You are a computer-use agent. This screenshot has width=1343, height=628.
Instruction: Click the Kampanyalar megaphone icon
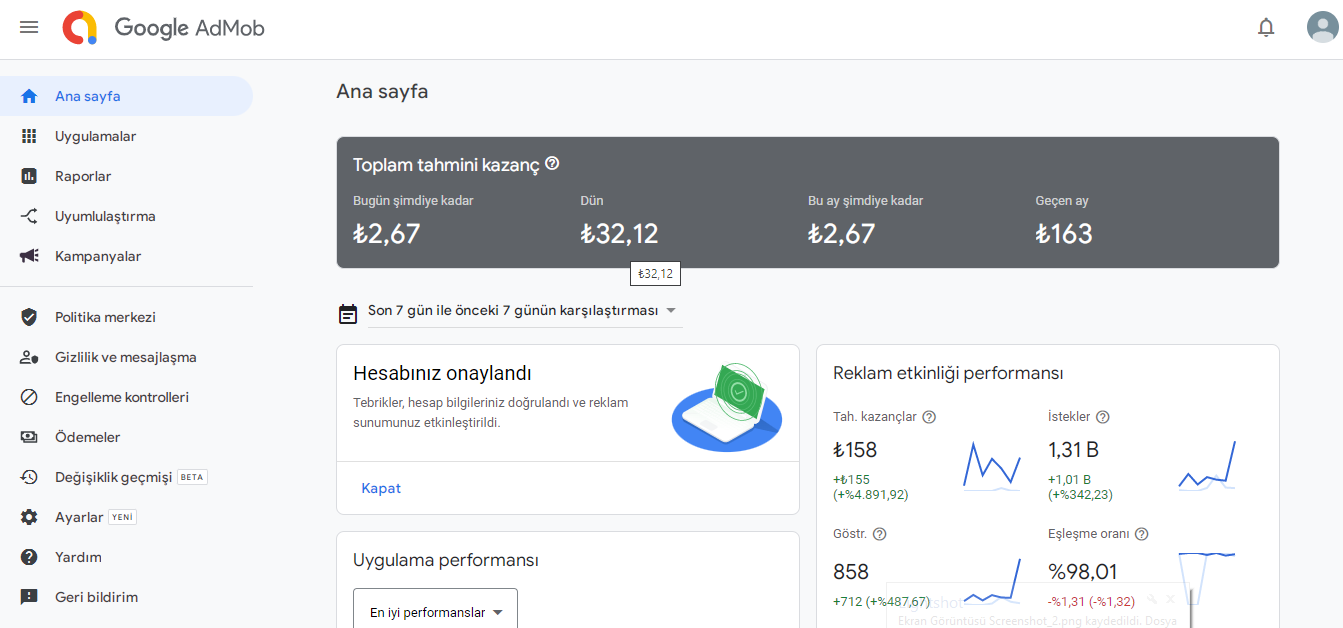(x=29, y=256)
